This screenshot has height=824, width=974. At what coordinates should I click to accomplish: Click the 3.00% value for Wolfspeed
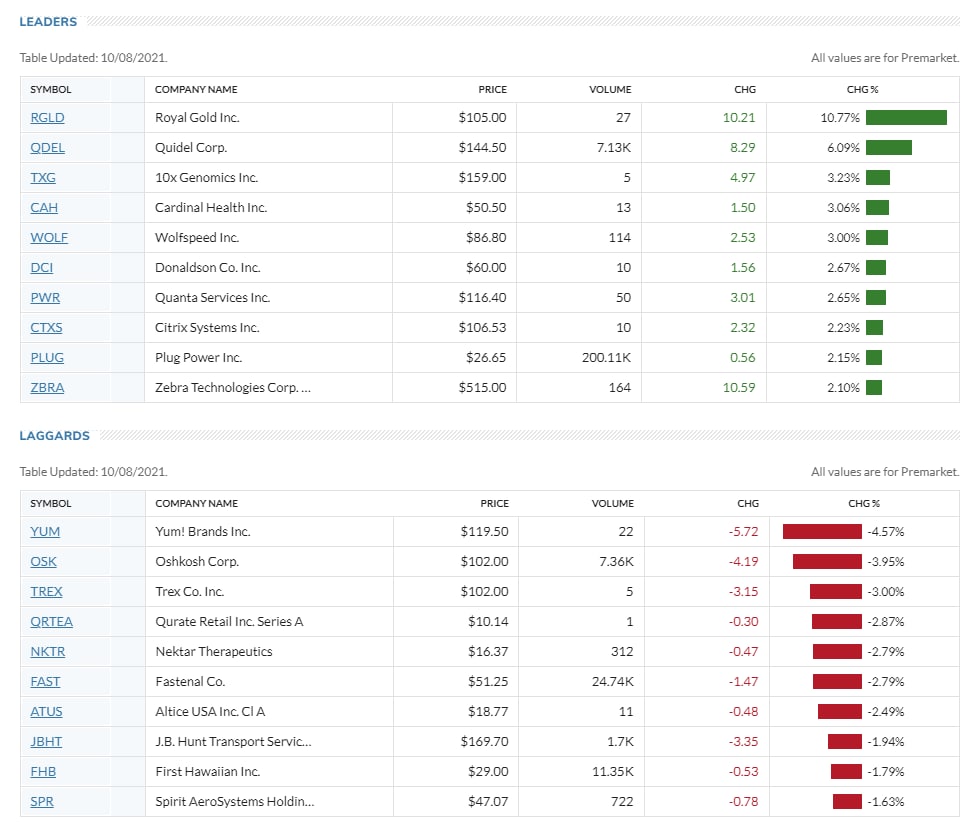[x=843, y=237]
